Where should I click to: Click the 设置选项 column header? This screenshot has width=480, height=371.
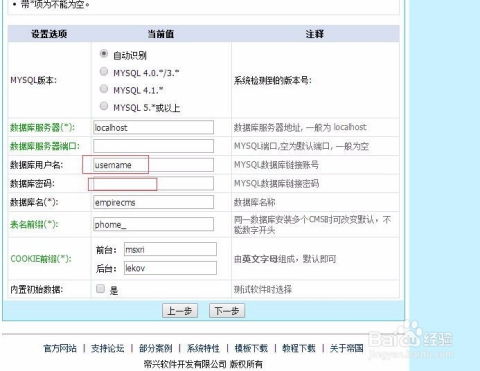click(x=49, y=34)
